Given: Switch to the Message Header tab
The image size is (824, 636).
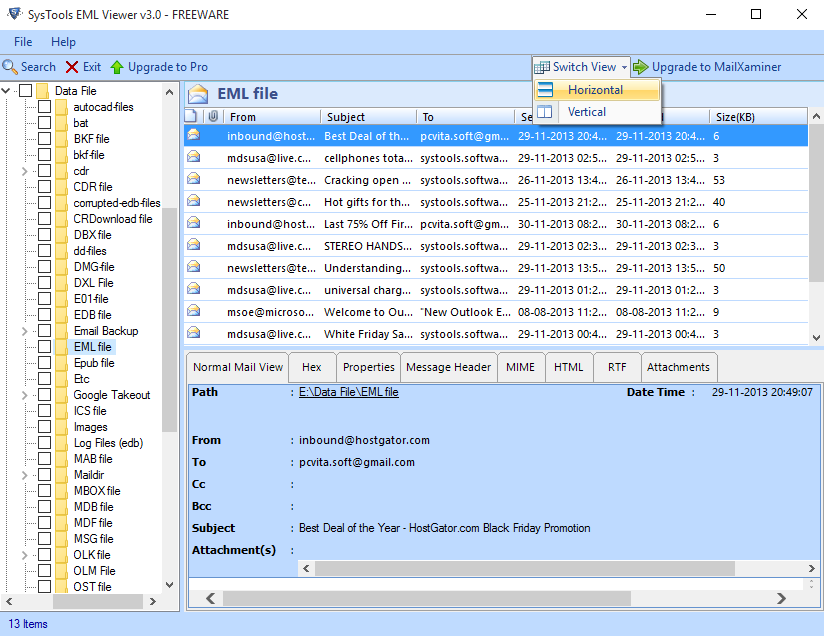Looking at the screenshot, I should (448, 367).
